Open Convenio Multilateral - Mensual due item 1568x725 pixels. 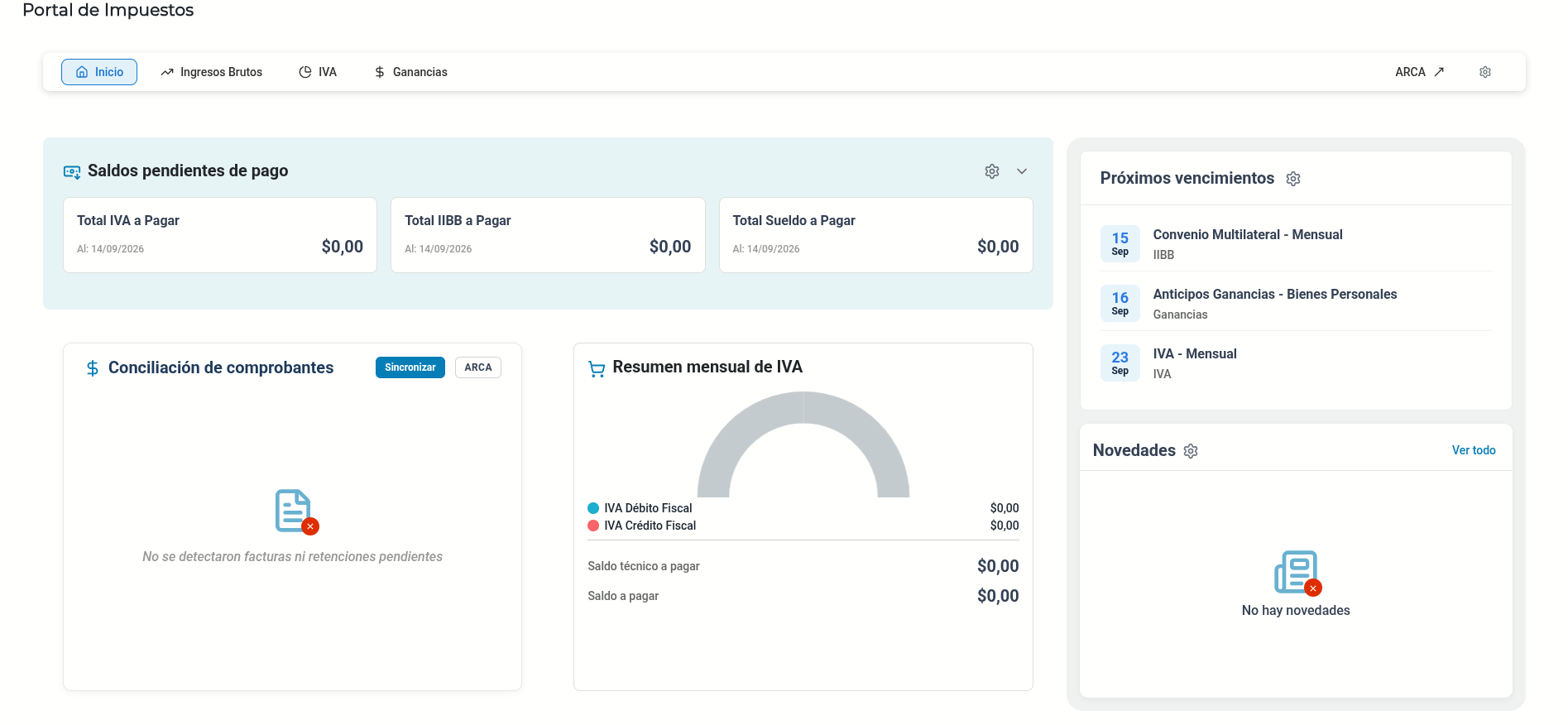coord(1296,244)
